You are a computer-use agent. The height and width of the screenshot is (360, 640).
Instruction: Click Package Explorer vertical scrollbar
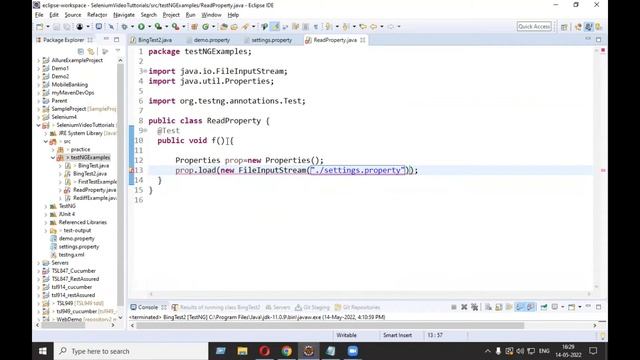coord(120,184)
